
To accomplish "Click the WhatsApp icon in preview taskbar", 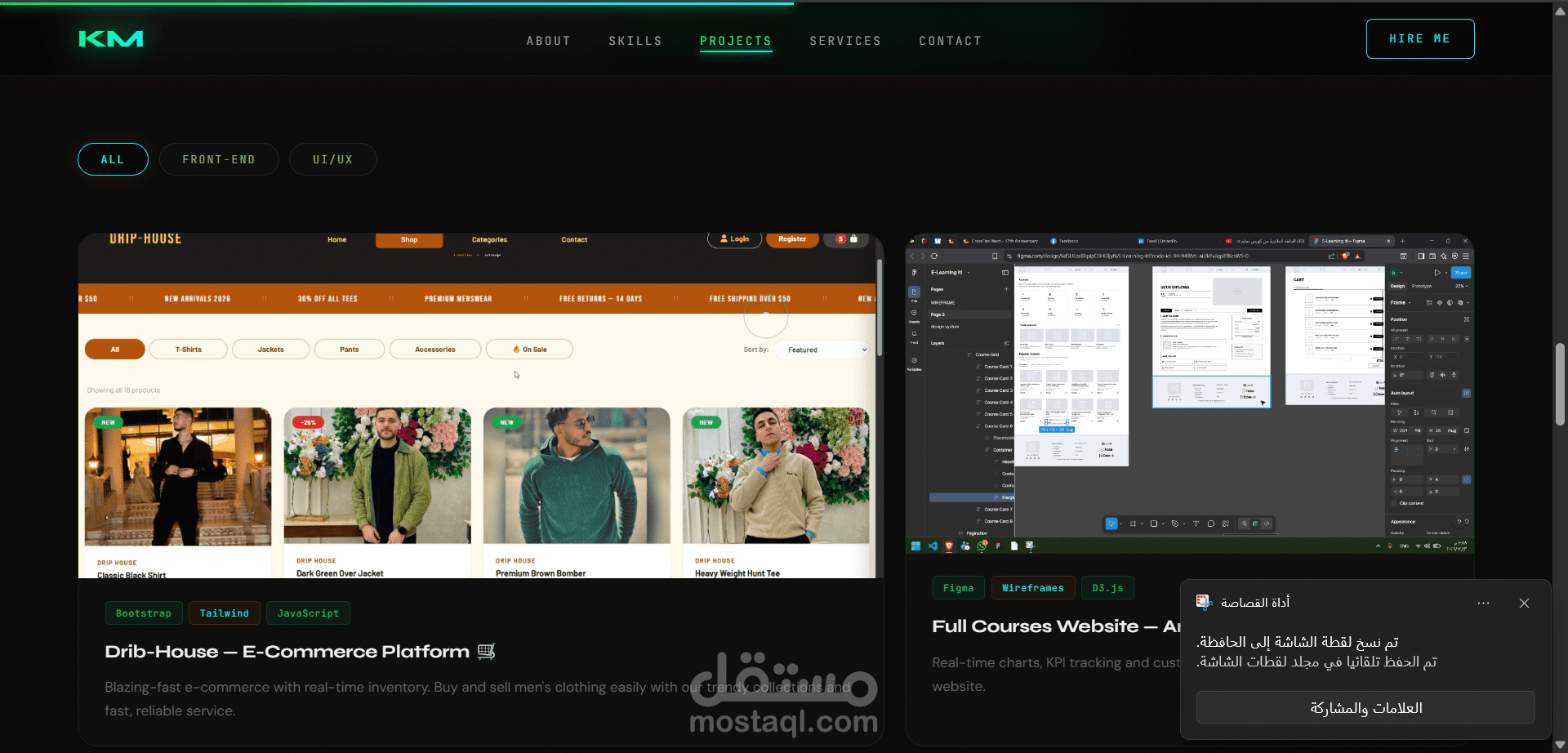I will [x=982, y=546].
